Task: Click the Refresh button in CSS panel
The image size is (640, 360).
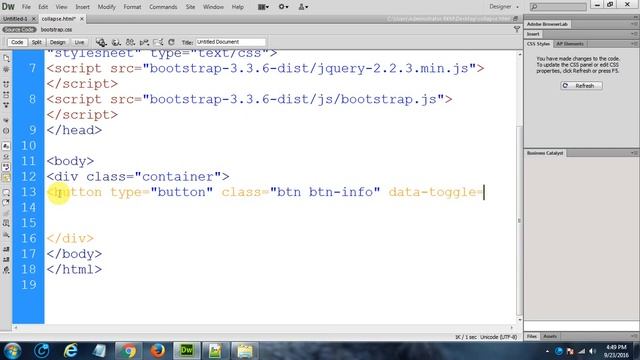Action: click(581, 86)
